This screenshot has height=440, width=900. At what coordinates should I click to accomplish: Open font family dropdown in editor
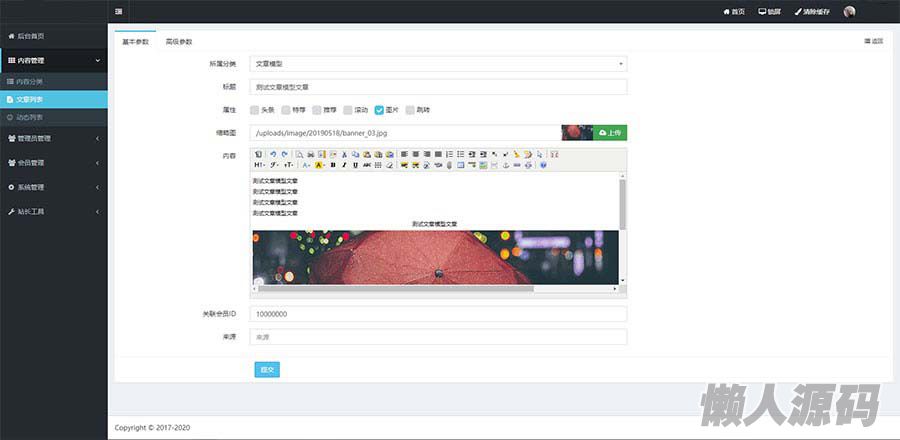coord(274,165)
